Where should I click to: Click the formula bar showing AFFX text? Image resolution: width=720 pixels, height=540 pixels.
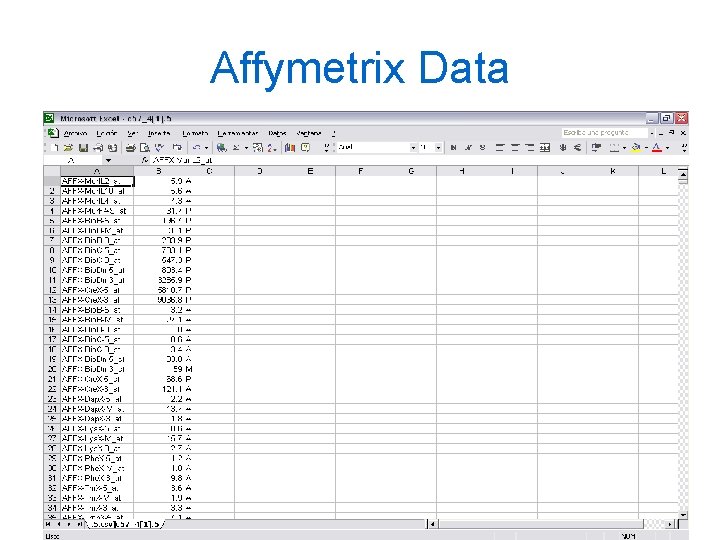tap(418, 160)
